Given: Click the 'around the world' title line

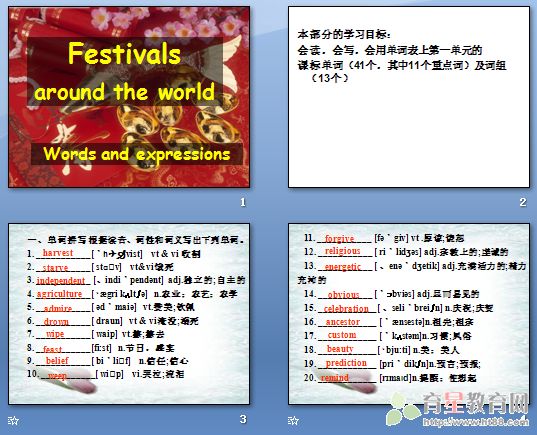Looking at the screenshot, I should coord(125,92).
